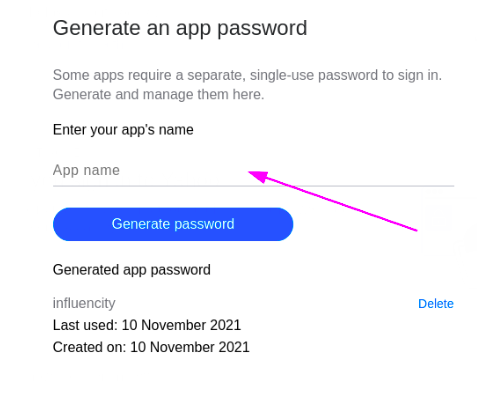
Task: Click the underline beneath App name field
Action: [253, 186]
